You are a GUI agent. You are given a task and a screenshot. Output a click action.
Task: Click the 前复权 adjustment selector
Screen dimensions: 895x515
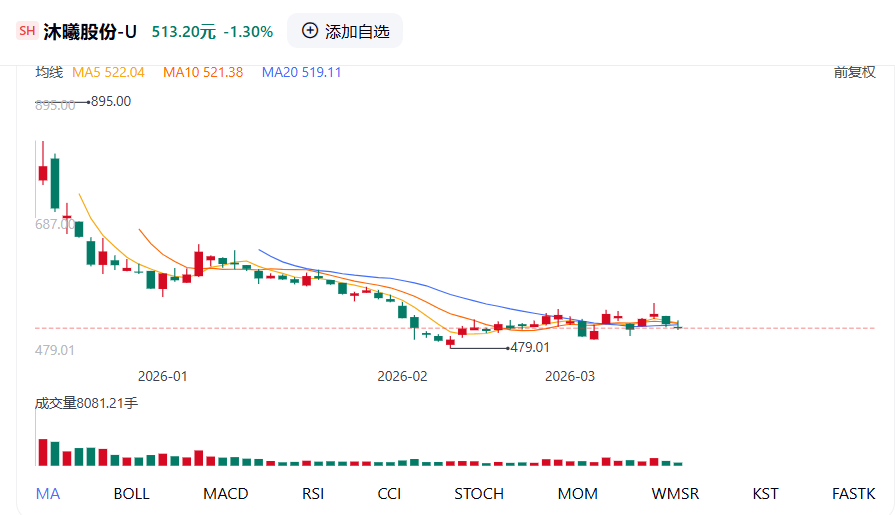(854, 73)
